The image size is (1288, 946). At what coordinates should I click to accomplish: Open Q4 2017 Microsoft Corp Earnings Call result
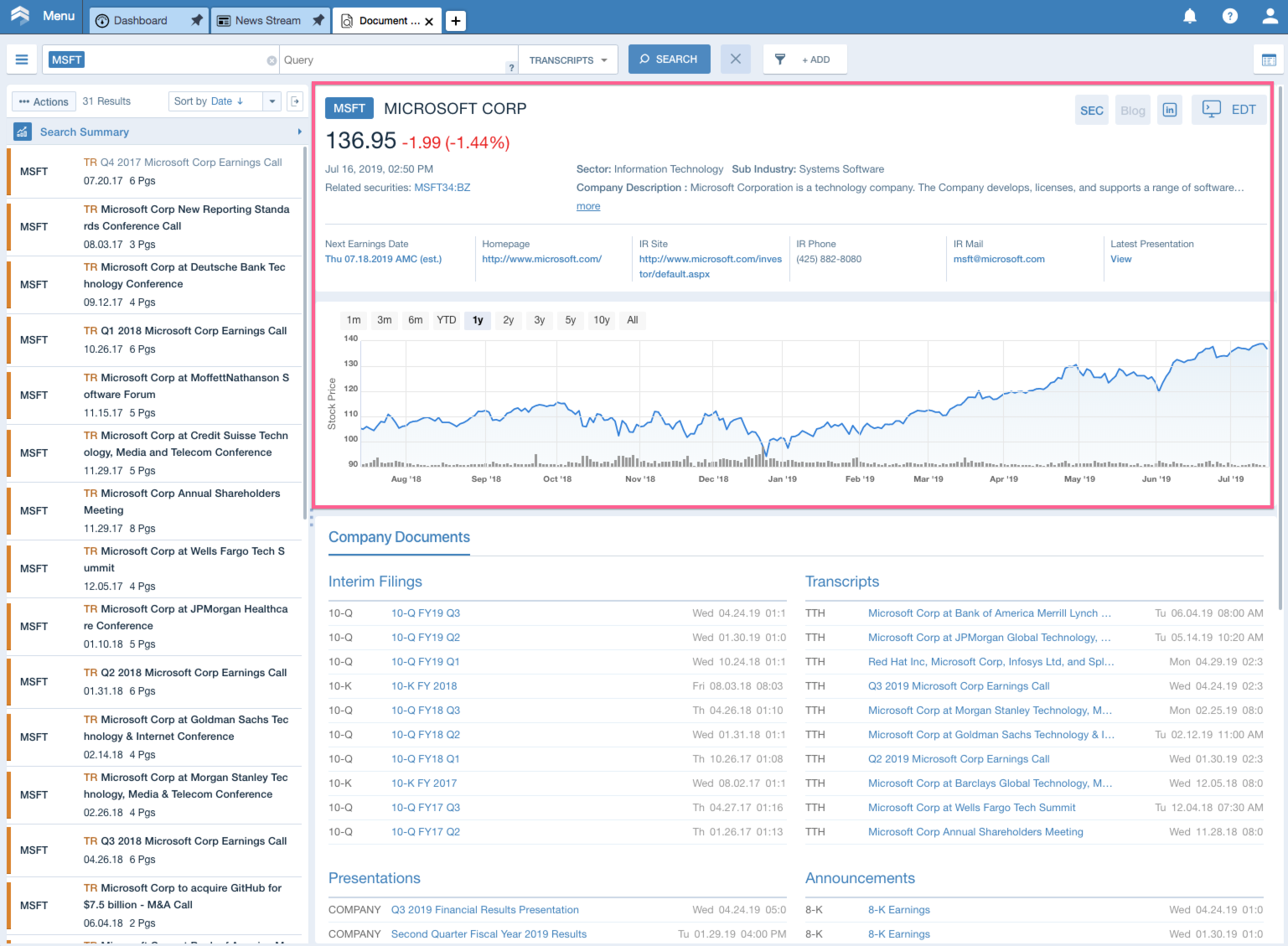click(156, 172)
